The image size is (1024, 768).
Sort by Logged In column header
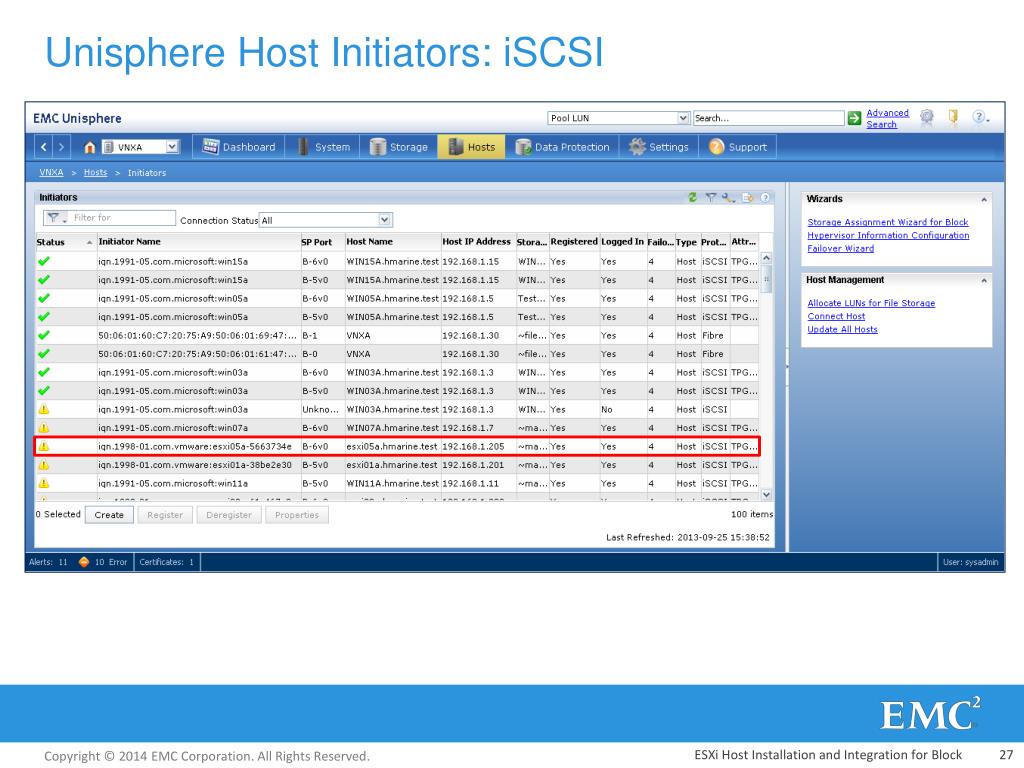(x=622, y=242)
